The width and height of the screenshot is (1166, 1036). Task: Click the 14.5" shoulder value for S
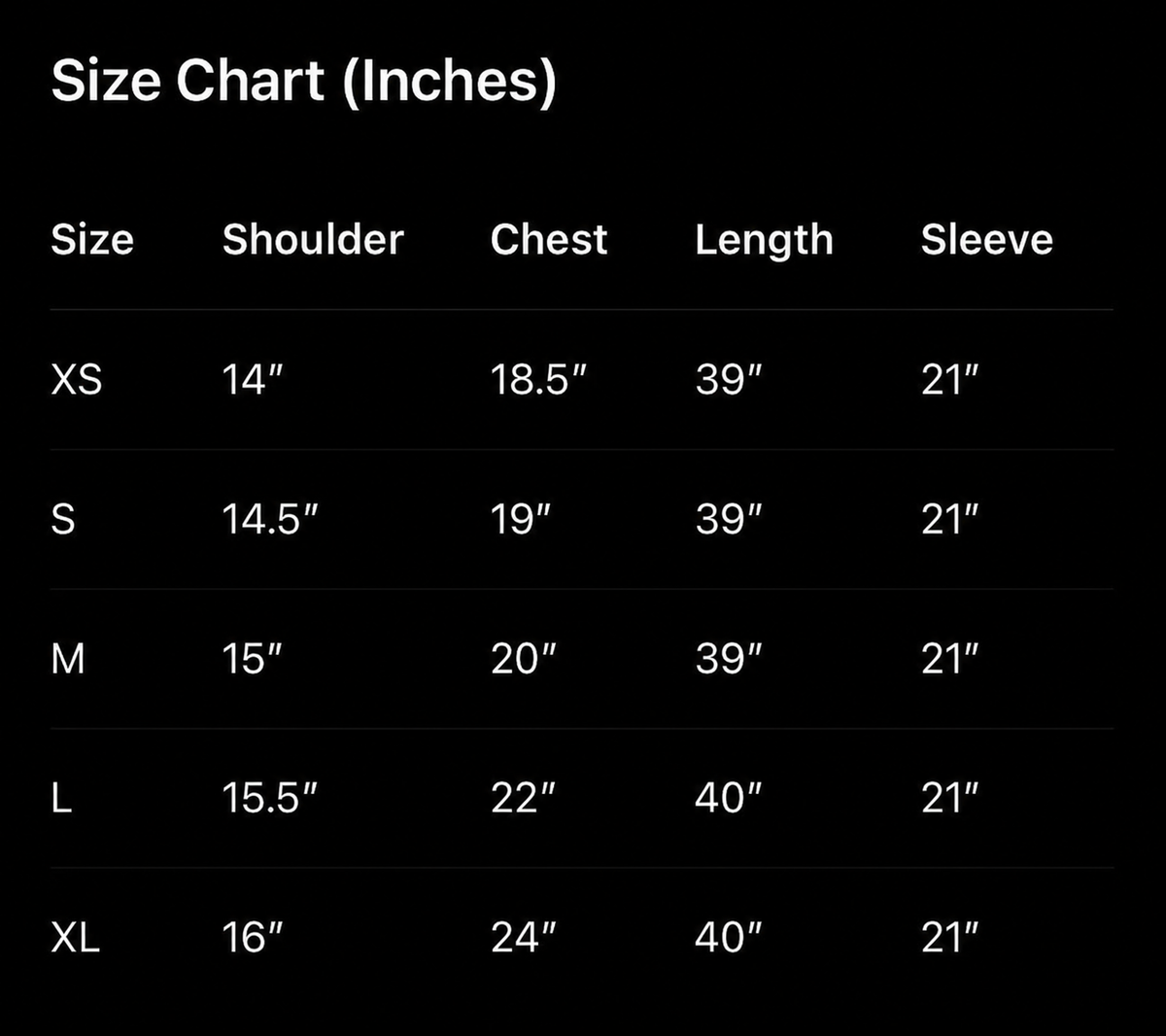270,519
